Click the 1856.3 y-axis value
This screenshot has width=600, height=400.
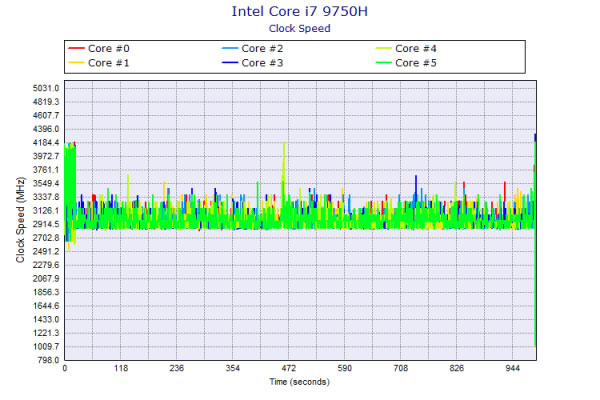(46, 292)
